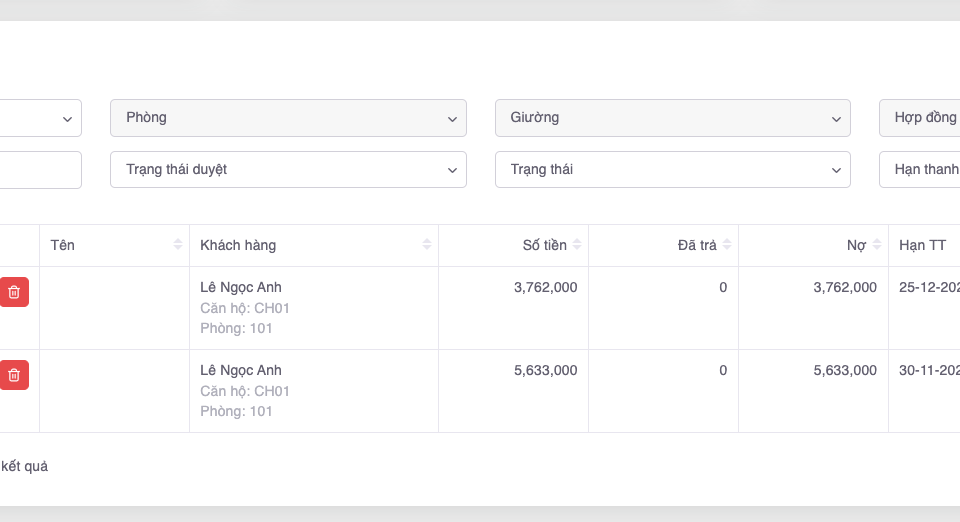Click the empty text input at left
The width and height of the screenshot is (960, 522).
pyautogui.click(x=40, y=170)
